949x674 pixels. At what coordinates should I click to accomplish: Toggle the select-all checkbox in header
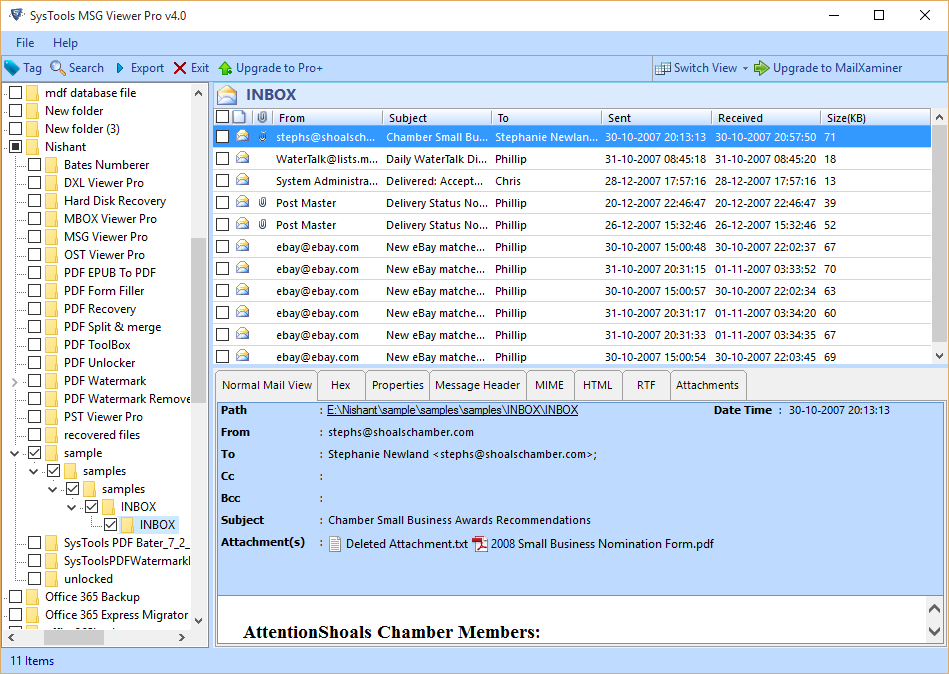tap(222, 118)
